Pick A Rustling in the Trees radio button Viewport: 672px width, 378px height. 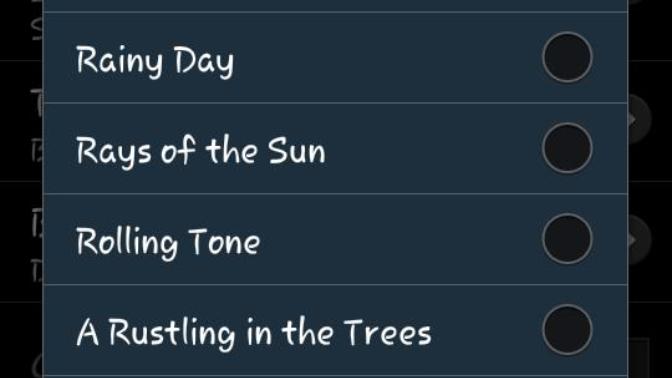pyautogui.click(x=567, y=330)
